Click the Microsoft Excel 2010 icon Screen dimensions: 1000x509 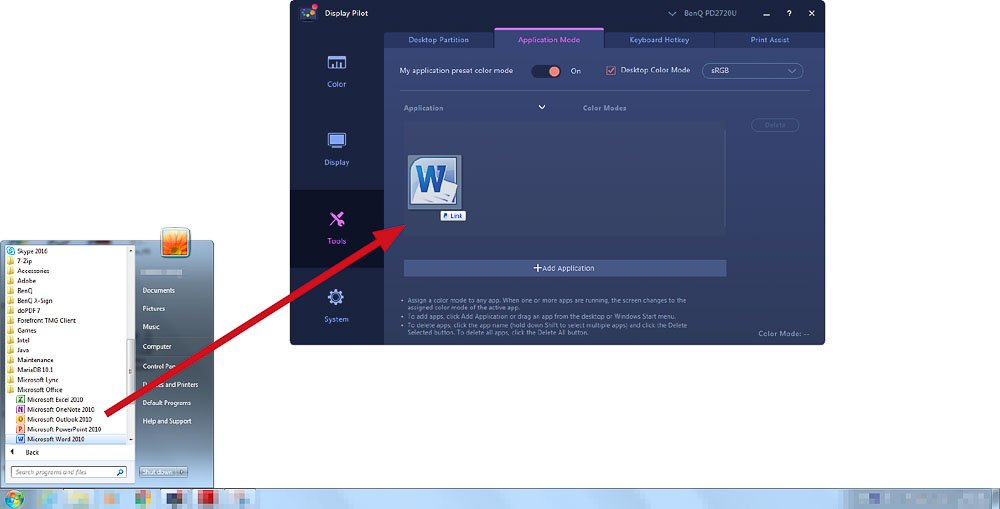click(20, 399)
